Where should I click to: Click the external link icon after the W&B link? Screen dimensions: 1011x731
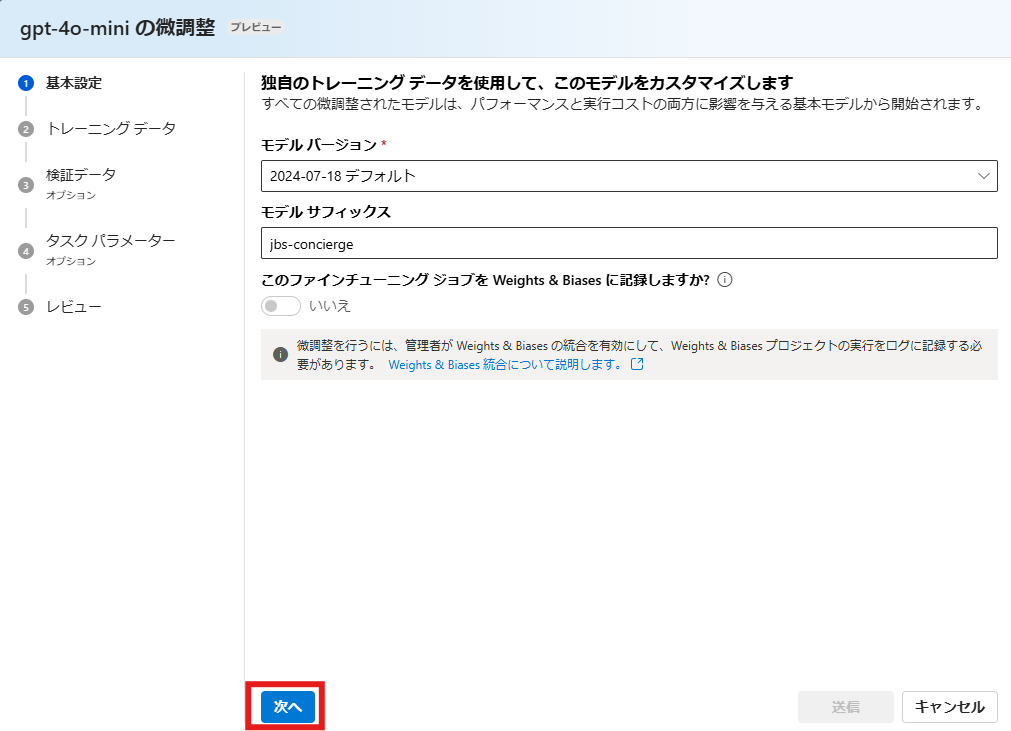(637, 364)
